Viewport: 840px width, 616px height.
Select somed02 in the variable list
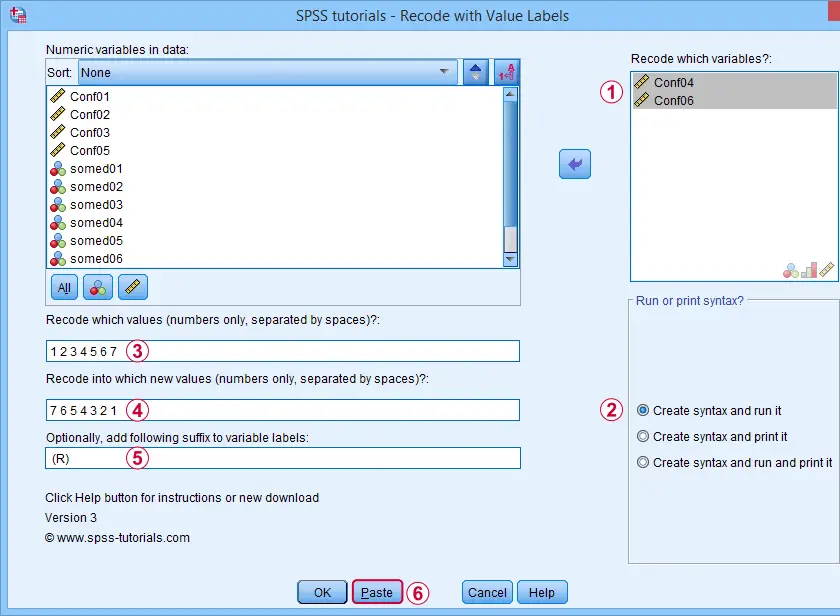point(275,186)
